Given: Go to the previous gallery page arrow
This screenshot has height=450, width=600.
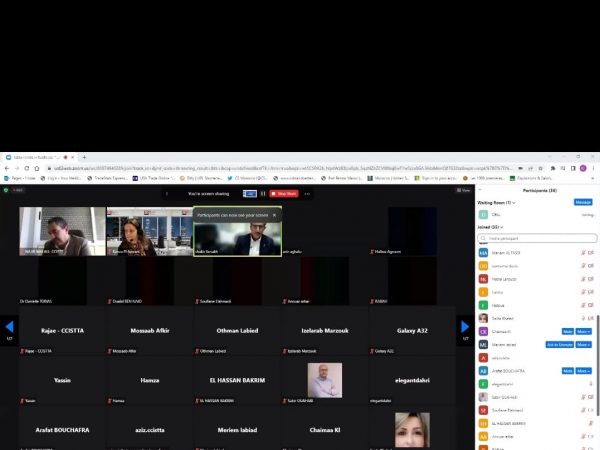Looking at the screenshot, I should [10, 327].
